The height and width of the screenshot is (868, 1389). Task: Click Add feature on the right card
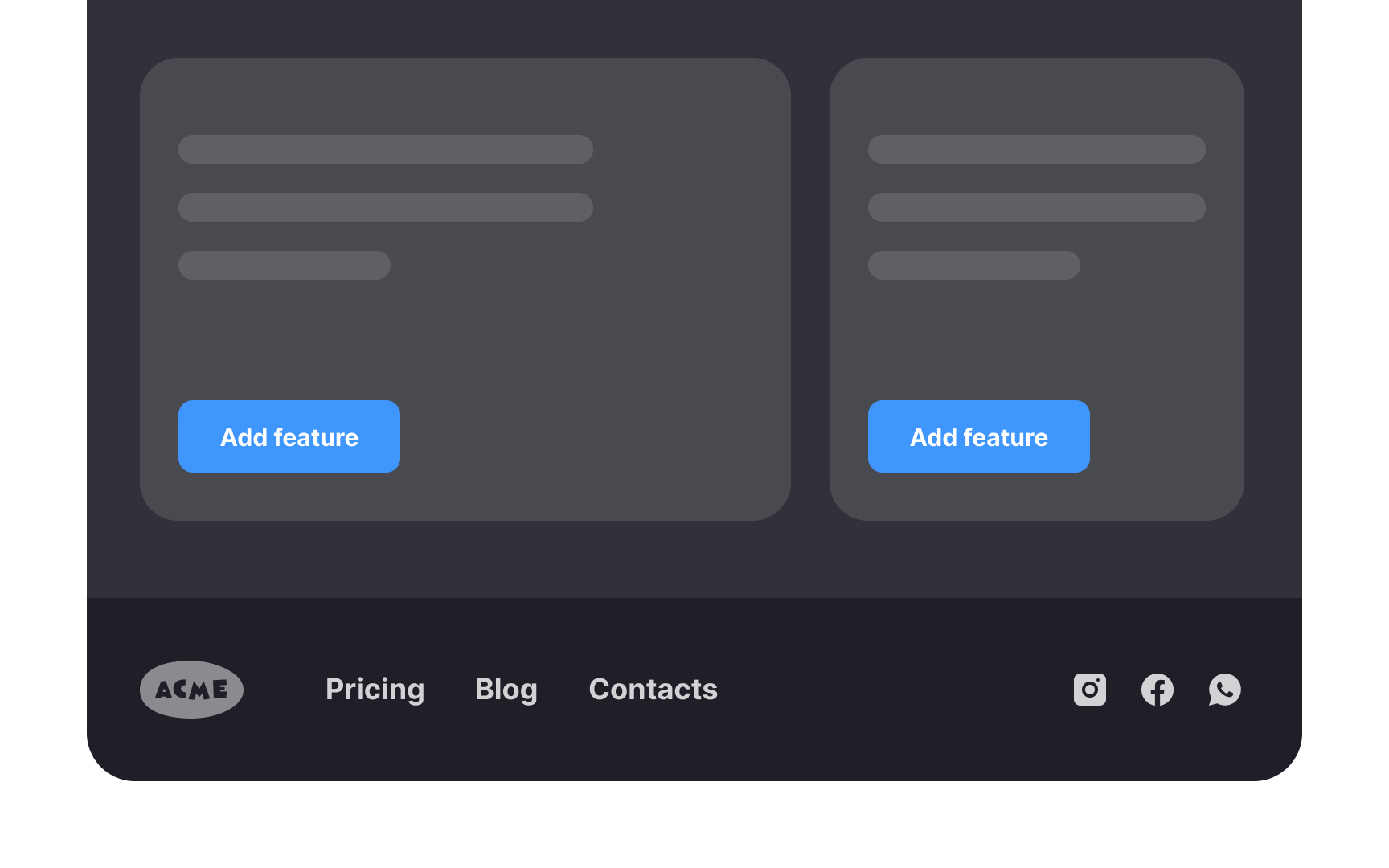point(978,436)
